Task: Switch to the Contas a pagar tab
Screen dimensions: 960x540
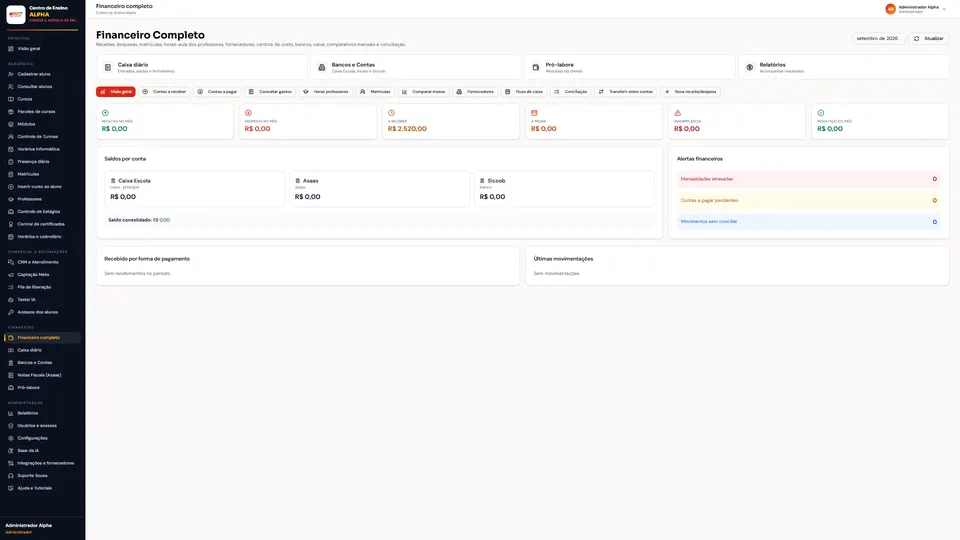Action: (x=217, y=92)
